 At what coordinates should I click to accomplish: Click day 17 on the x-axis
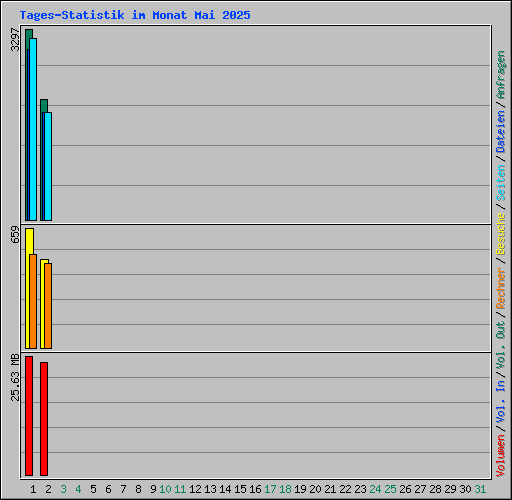coord(270,489)
